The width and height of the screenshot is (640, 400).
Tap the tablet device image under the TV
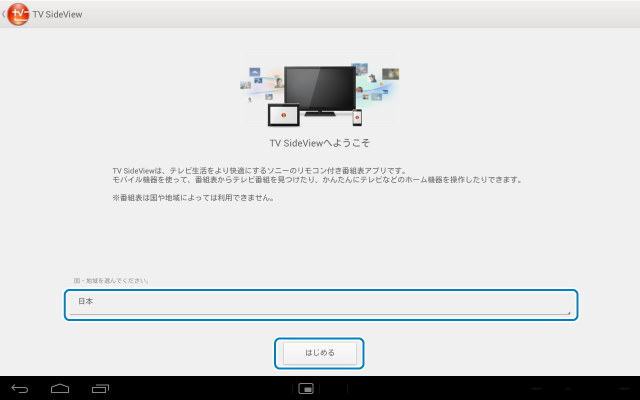click(283, 115)
